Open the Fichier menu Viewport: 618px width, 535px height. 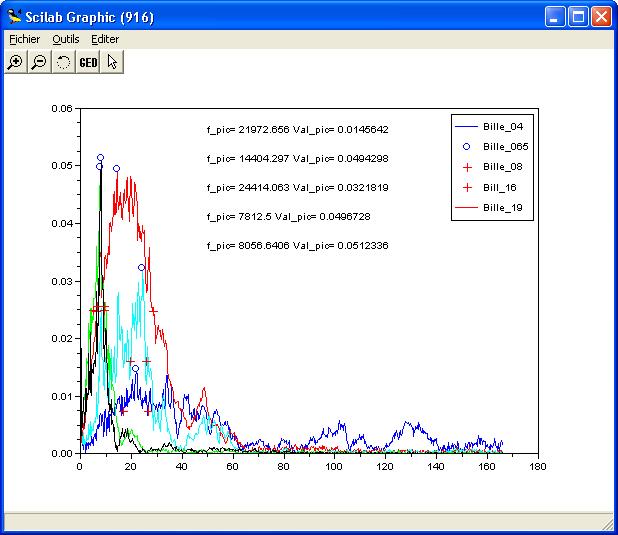tap(24, 39)
